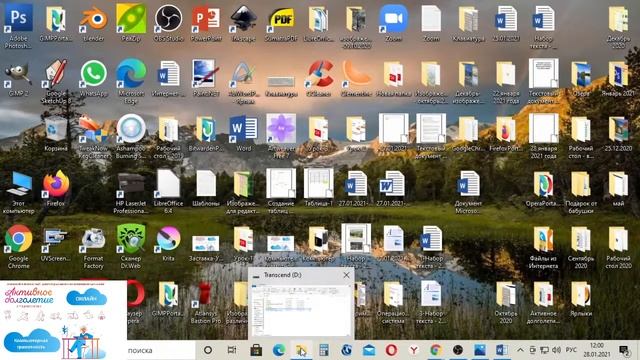Select the WhatsApp desktop icon
The image size is (640, 360).
click(x=93, y=78)
